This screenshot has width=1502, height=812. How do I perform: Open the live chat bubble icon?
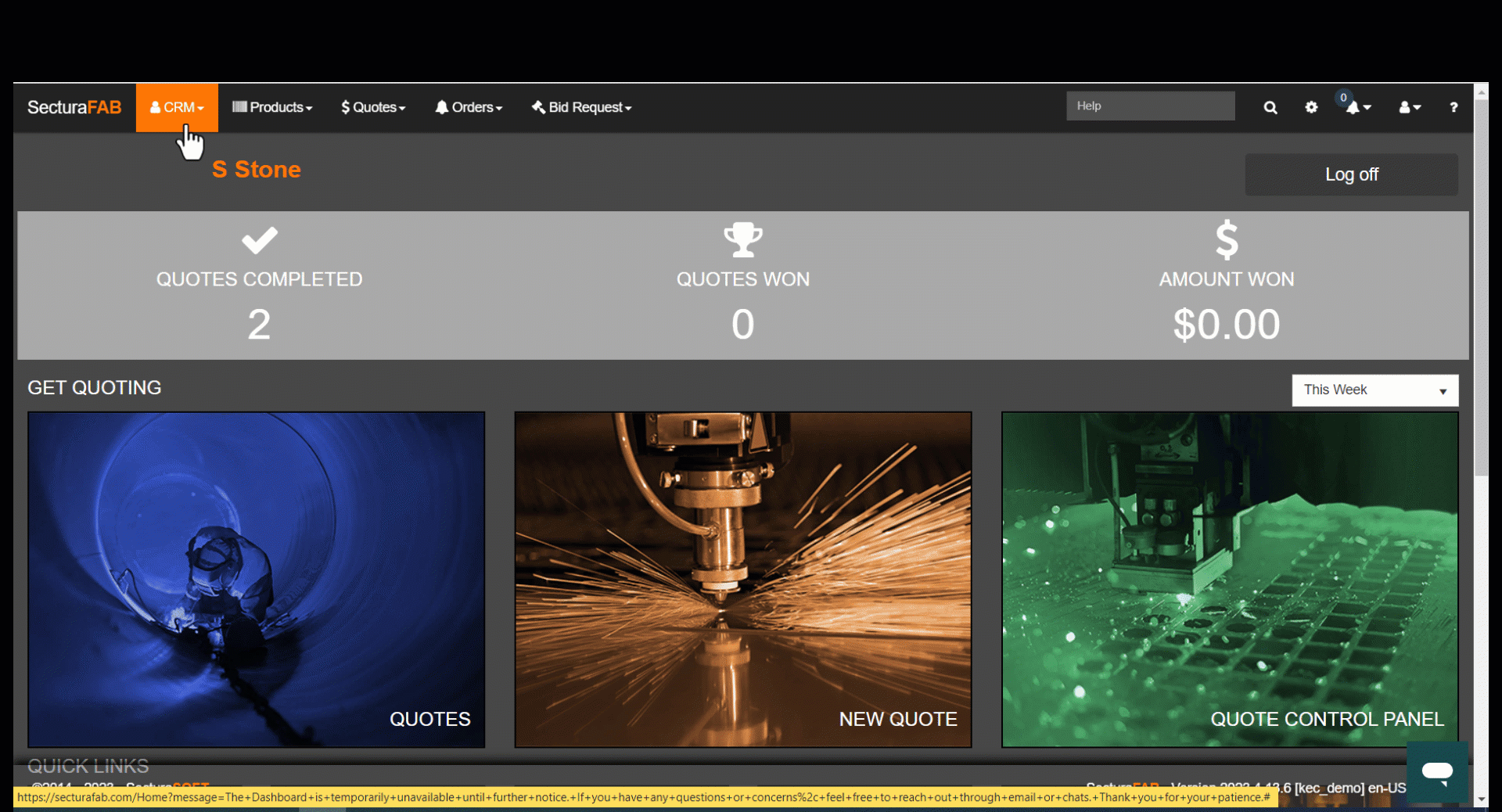coord(1437,772)
